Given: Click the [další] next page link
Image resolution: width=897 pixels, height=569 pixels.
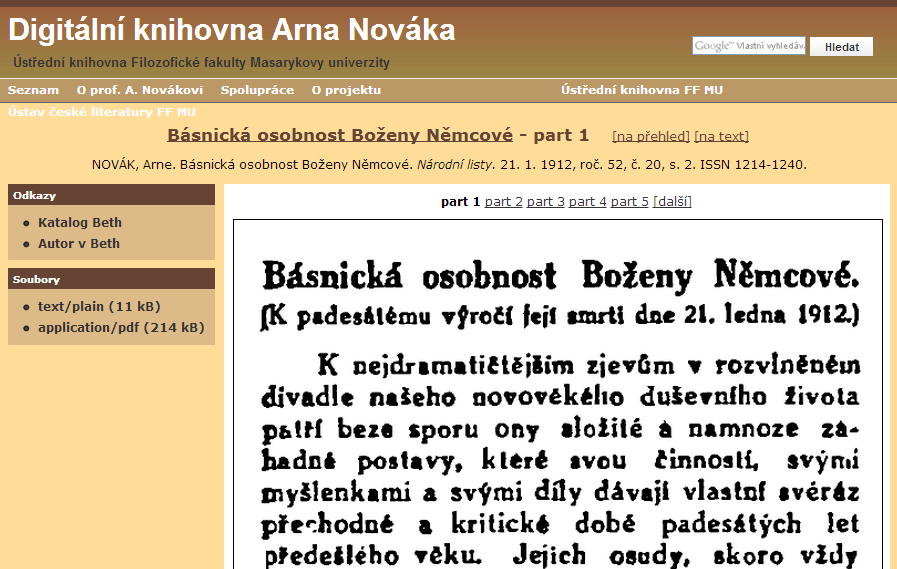Looking at the screenshot, I should click(x=672, y=201).
